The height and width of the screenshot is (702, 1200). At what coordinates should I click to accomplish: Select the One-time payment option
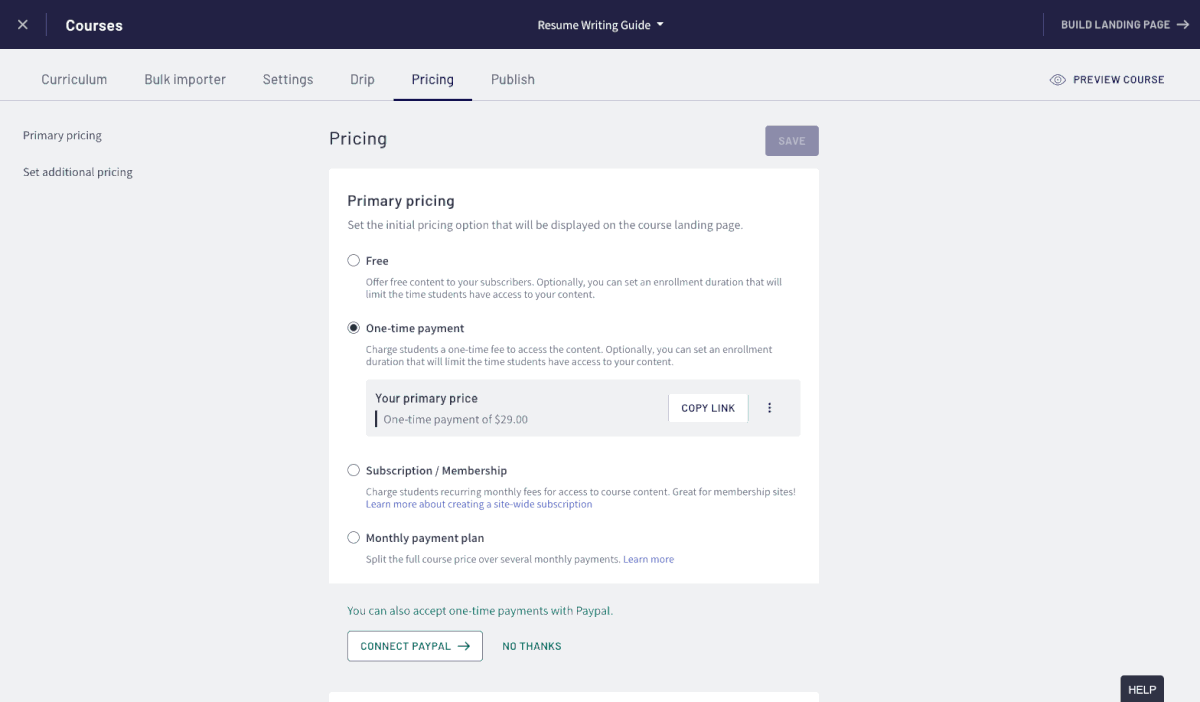[x=353, y=328]
